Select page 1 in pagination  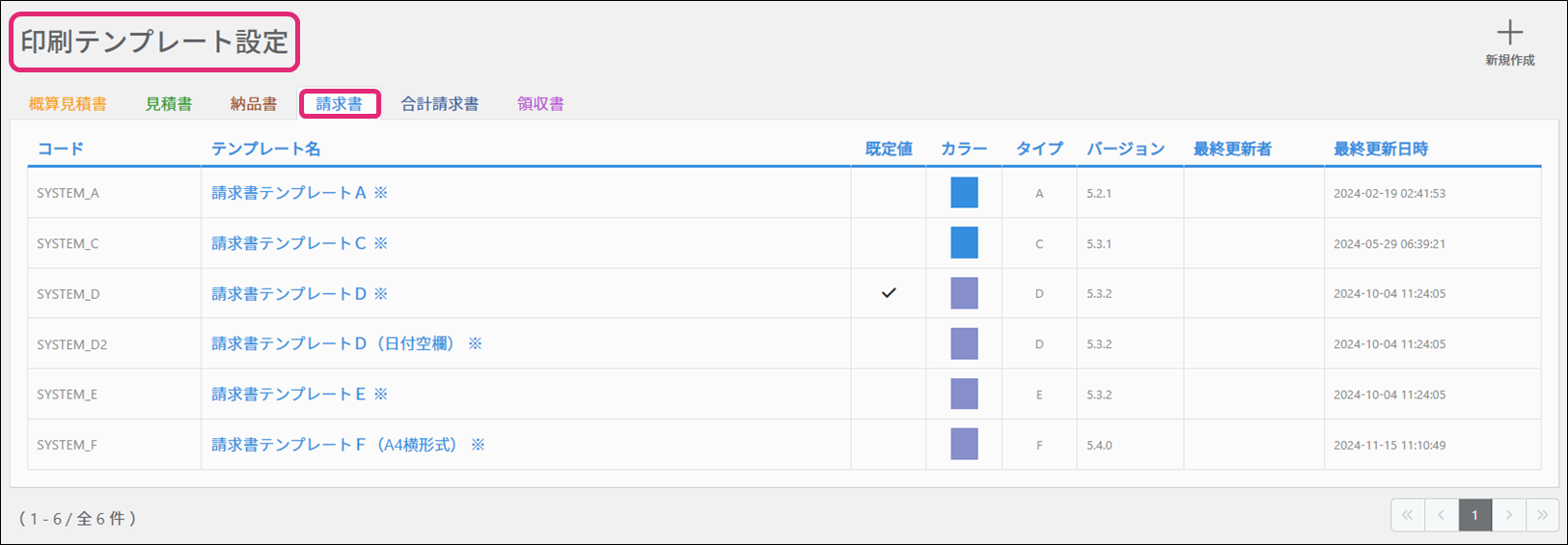coord(1474,515)
